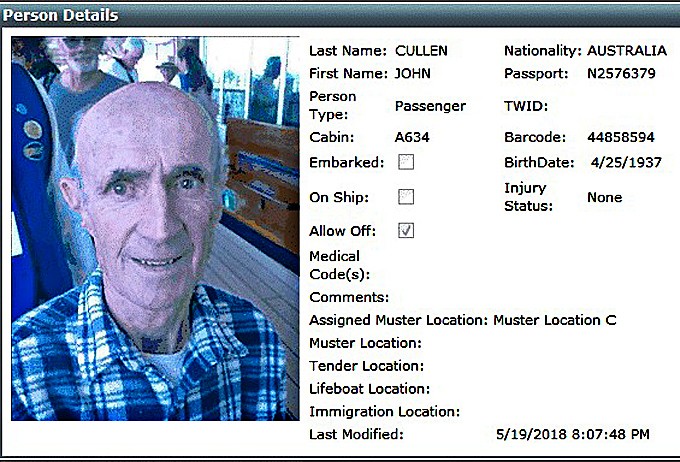Enable the On Ship checkbox
Screen dimensions: 680x462
pyautogui.click(x=406, y=197)
